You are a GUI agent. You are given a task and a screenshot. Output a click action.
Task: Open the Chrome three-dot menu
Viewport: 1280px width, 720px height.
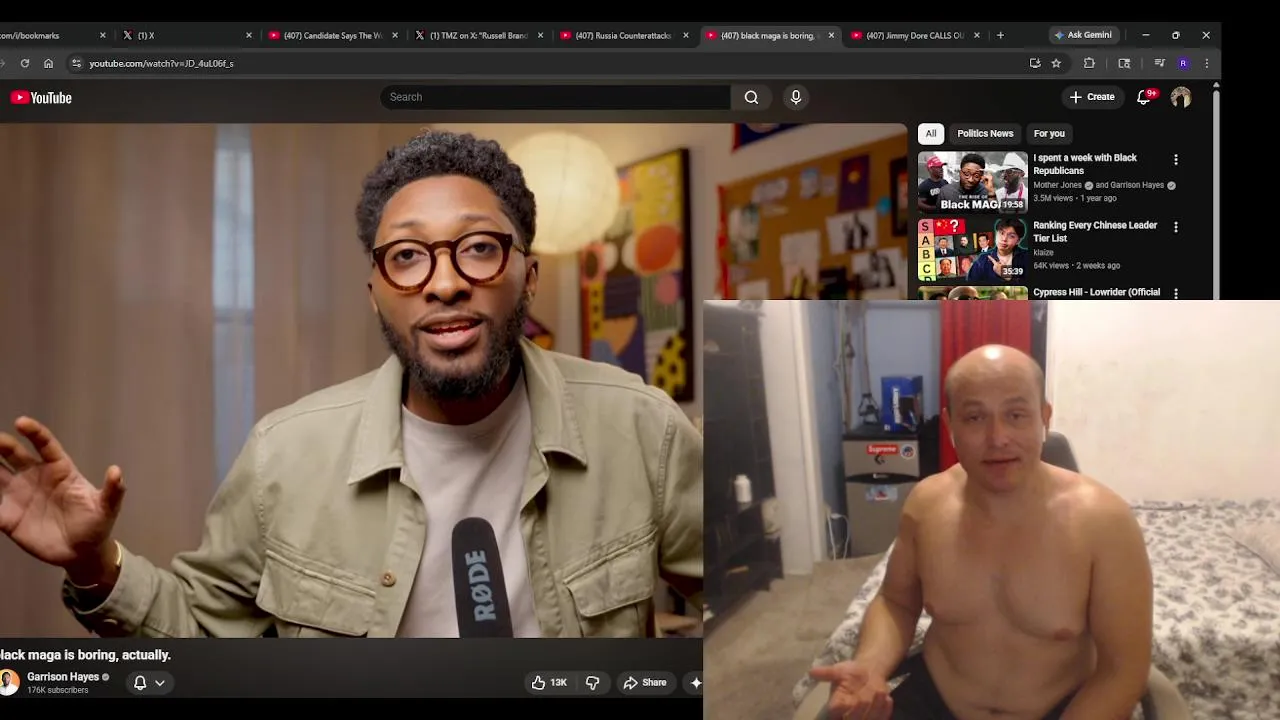pyautogui.click(x=1207, y=63)
